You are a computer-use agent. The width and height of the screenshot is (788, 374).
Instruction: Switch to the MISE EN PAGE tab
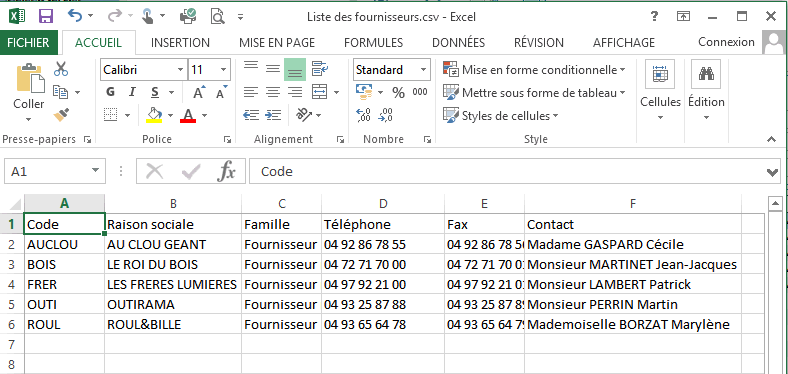point(277,43)
